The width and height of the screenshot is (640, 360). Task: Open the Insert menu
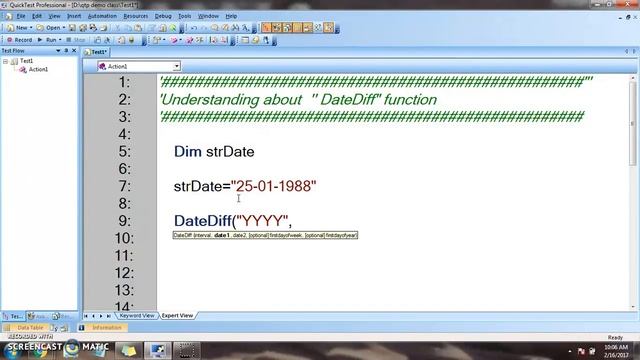[74, 16]
